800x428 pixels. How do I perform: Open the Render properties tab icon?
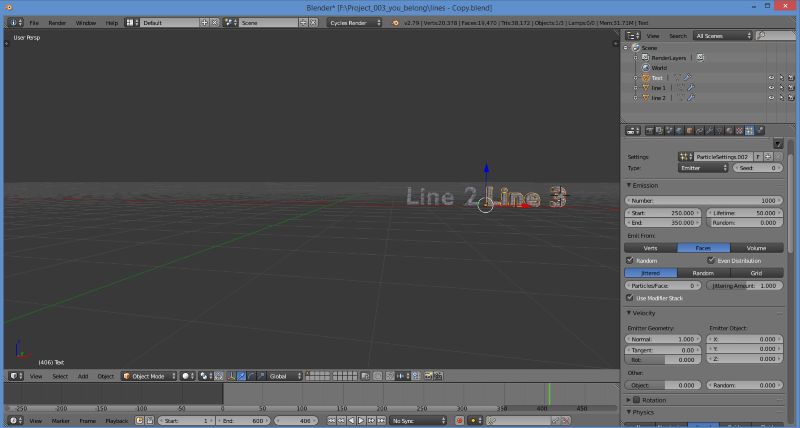[x=649, y=131]
